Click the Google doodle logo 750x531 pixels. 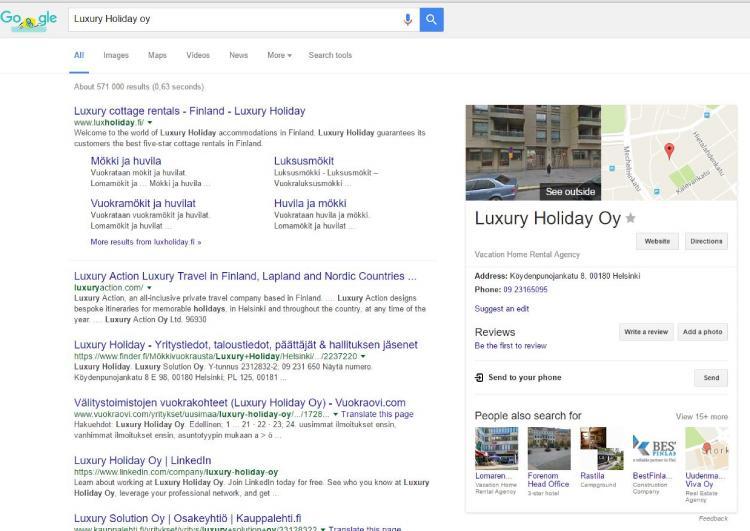[28, 20]
